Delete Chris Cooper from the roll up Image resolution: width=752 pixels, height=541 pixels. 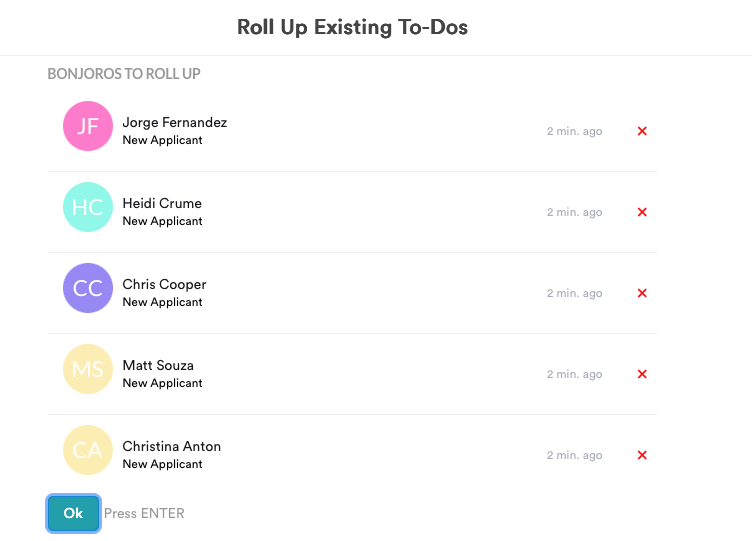[642, 293]
